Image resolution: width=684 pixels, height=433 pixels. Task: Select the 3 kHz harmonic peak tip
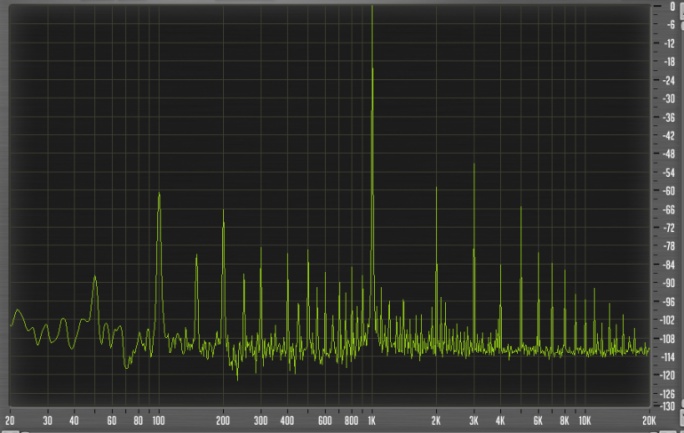(x=474, y=165)
